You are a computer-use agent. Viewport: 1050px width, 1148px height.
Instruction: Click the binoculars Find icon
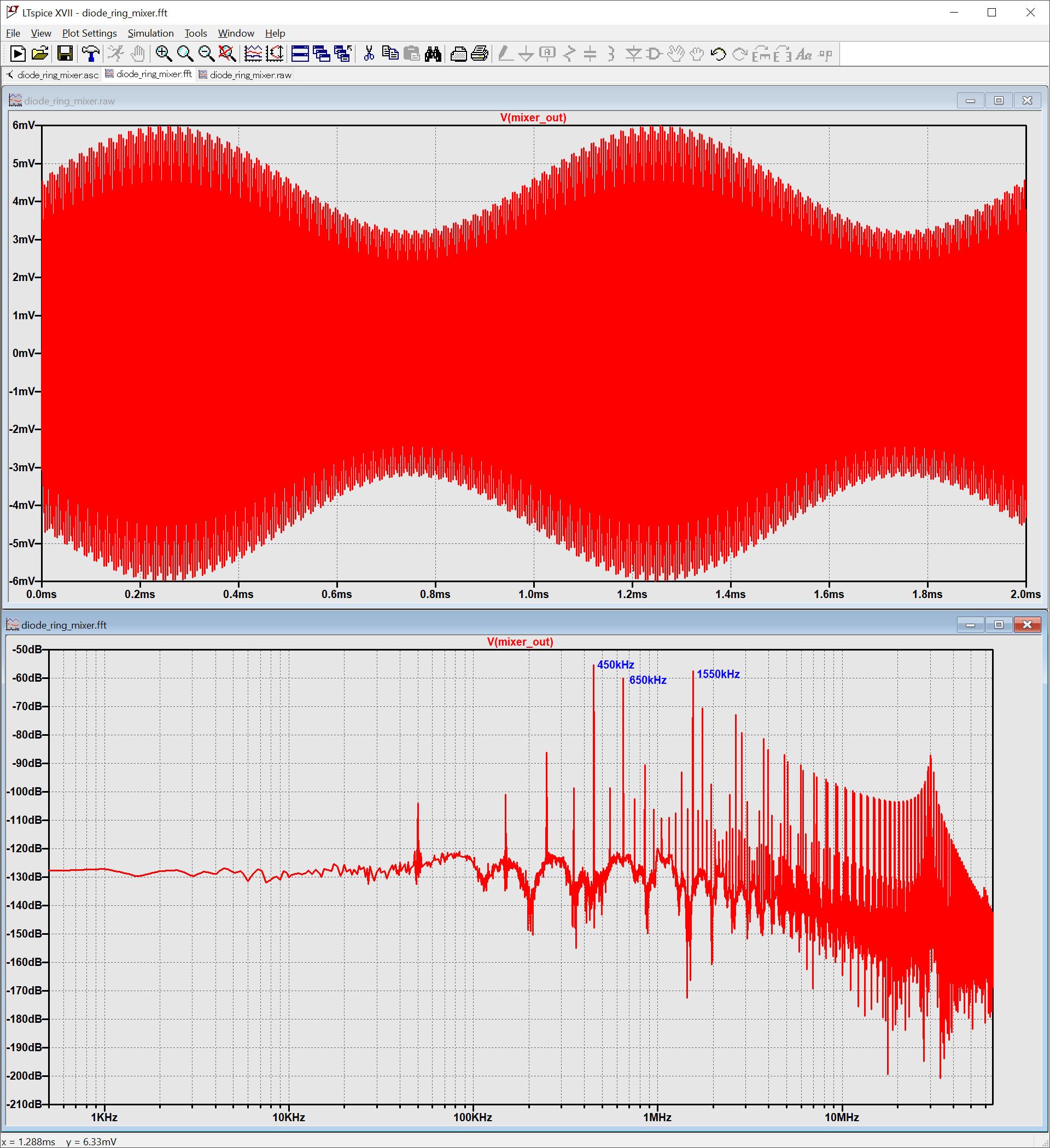433,54
